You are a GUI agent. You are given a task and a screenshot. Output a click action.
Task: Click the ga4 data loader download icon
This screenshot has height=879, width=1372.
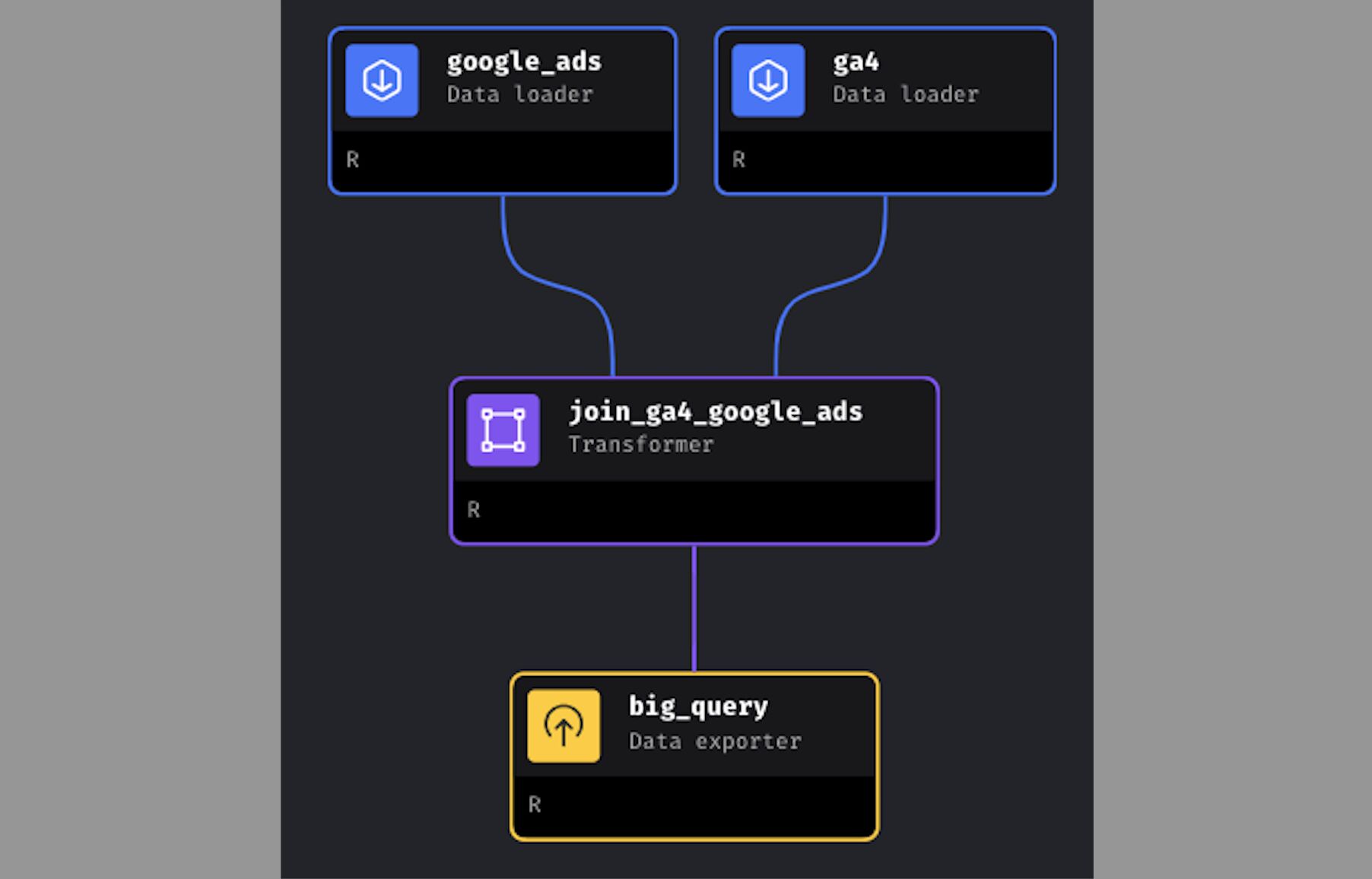pos(768,81)
